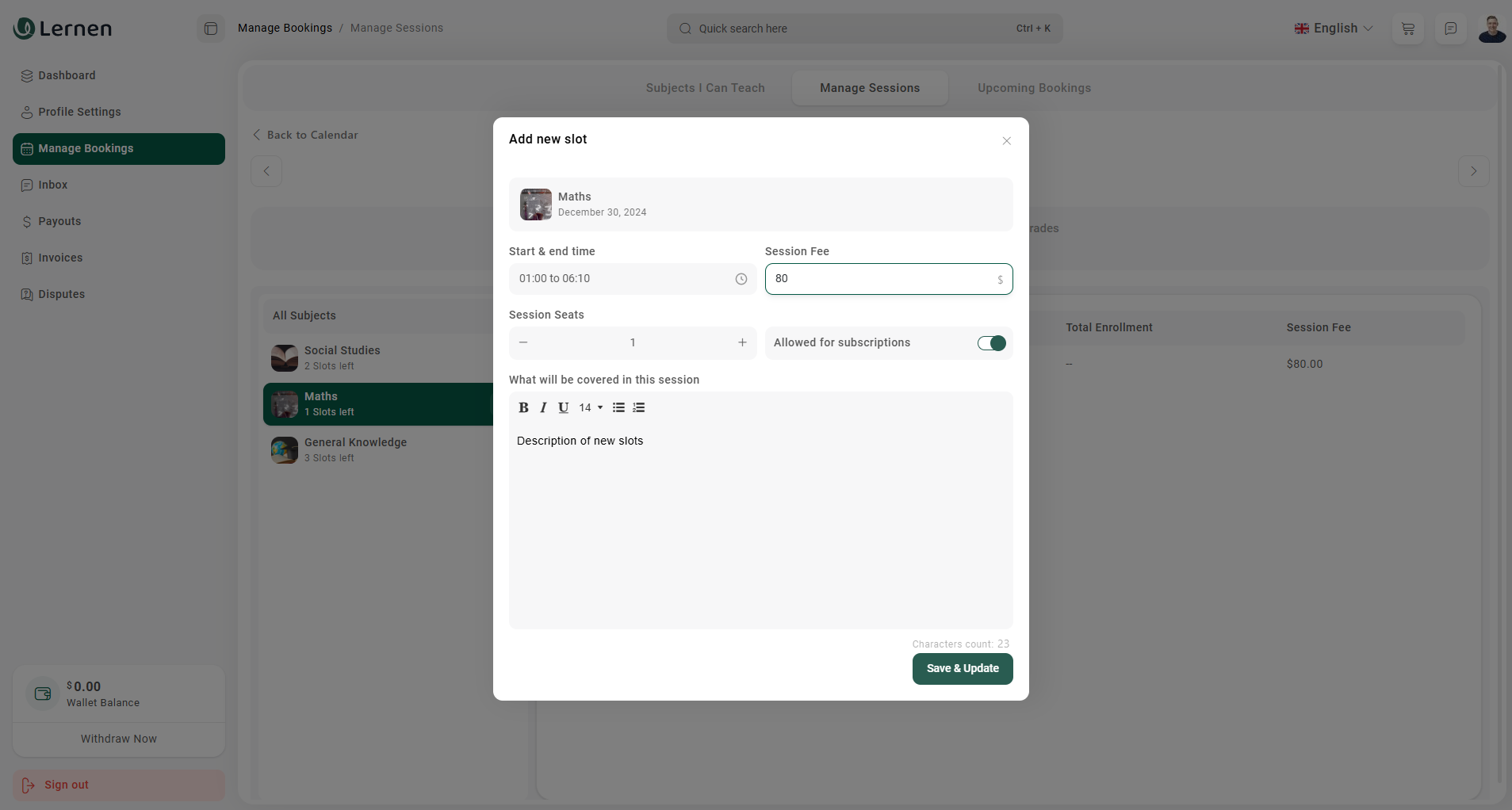This screenshot has height=810, width=1512.
Task: Disable Allowed for subscriptions toggle
Action: click(991, 343)
